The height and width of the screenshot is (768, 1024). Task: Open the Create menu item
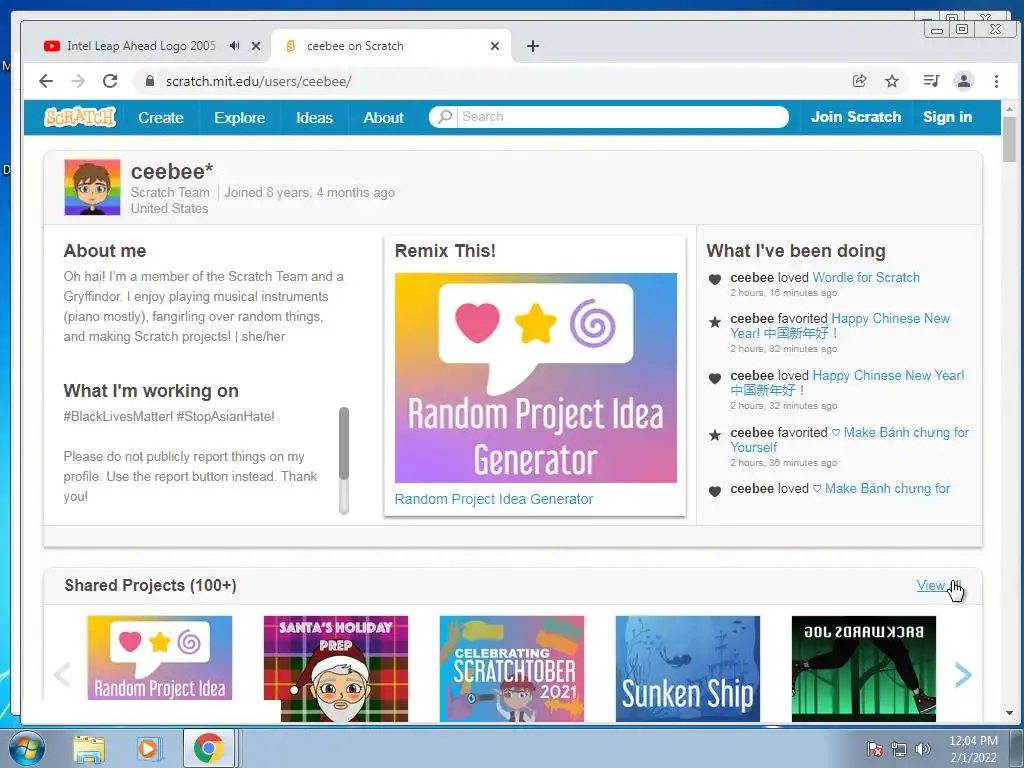[161, 118]
